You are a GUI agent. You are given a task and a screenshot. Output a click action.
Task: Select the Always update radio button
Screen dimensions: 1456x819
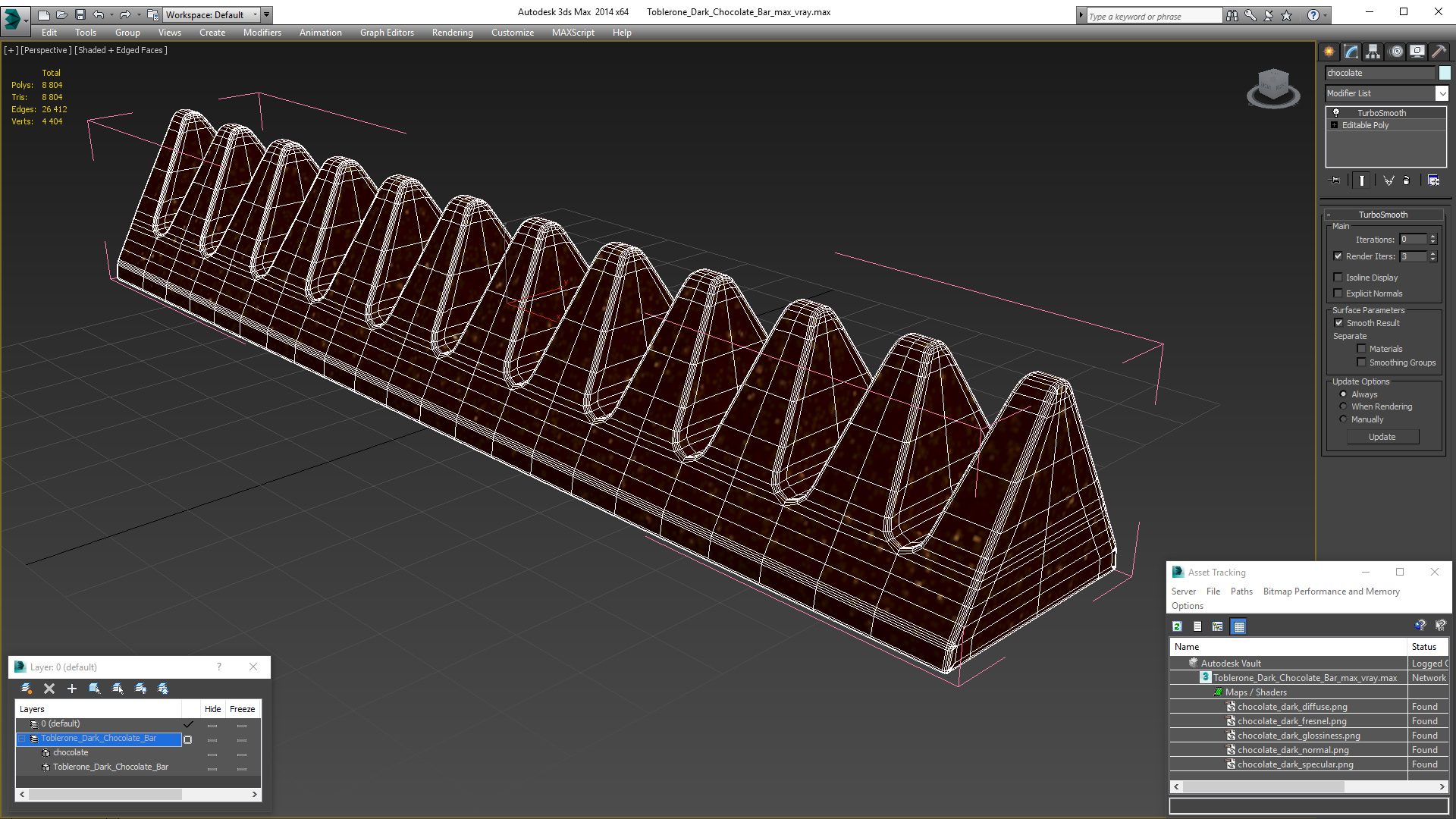[1343, 394]
